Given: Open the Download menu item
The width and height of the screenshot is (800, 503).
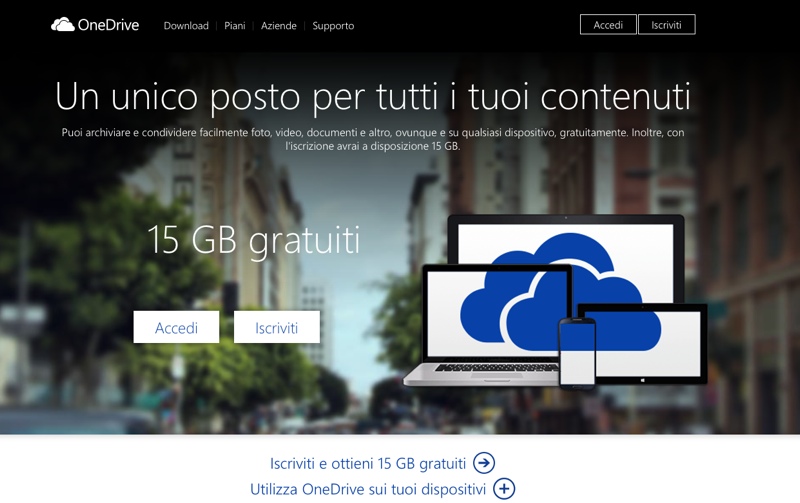Looking at the screenshot, I should pyautogui.click(x=186, y=26).
